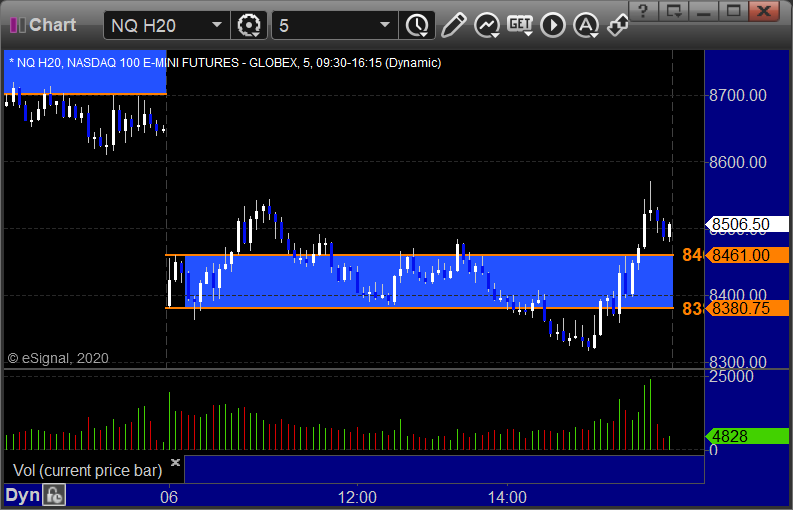Toggle the scale lock icon
The height and width of the screenshot is (510, 793).
coord(54,495)
